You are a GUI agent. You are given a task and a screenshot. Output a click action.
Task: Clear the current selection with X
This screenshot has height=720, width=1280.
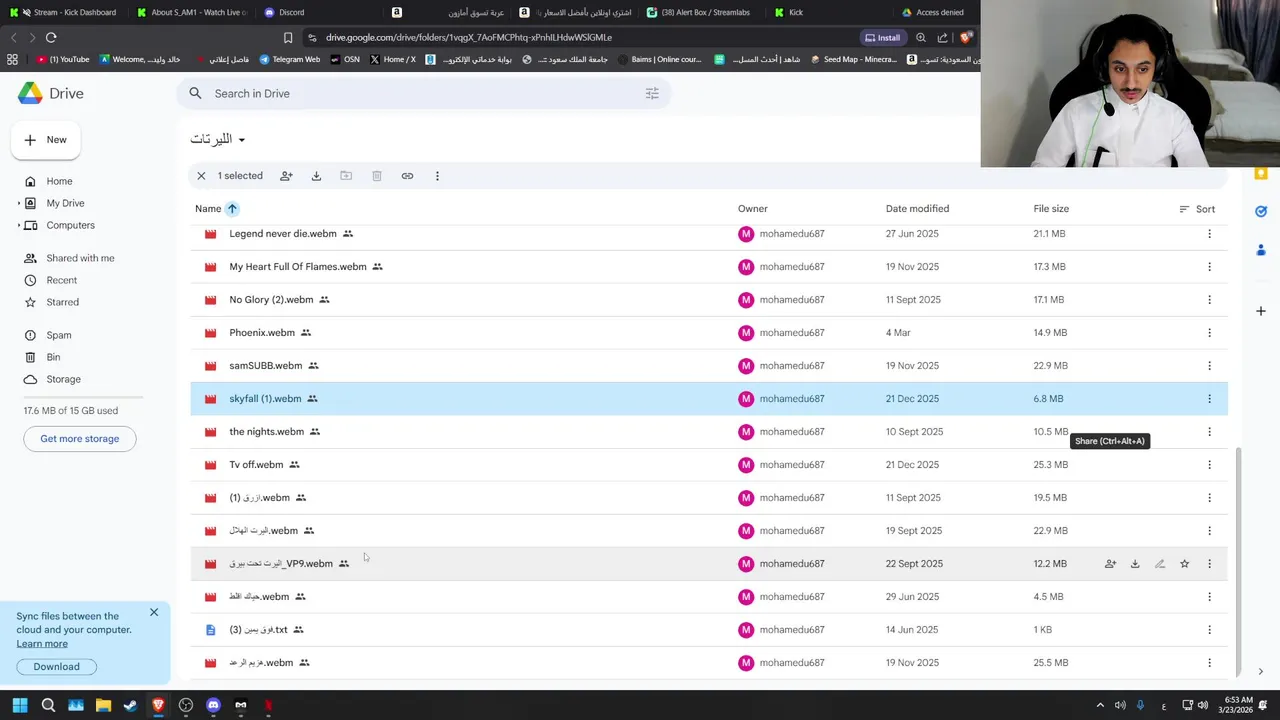point(201,176)
